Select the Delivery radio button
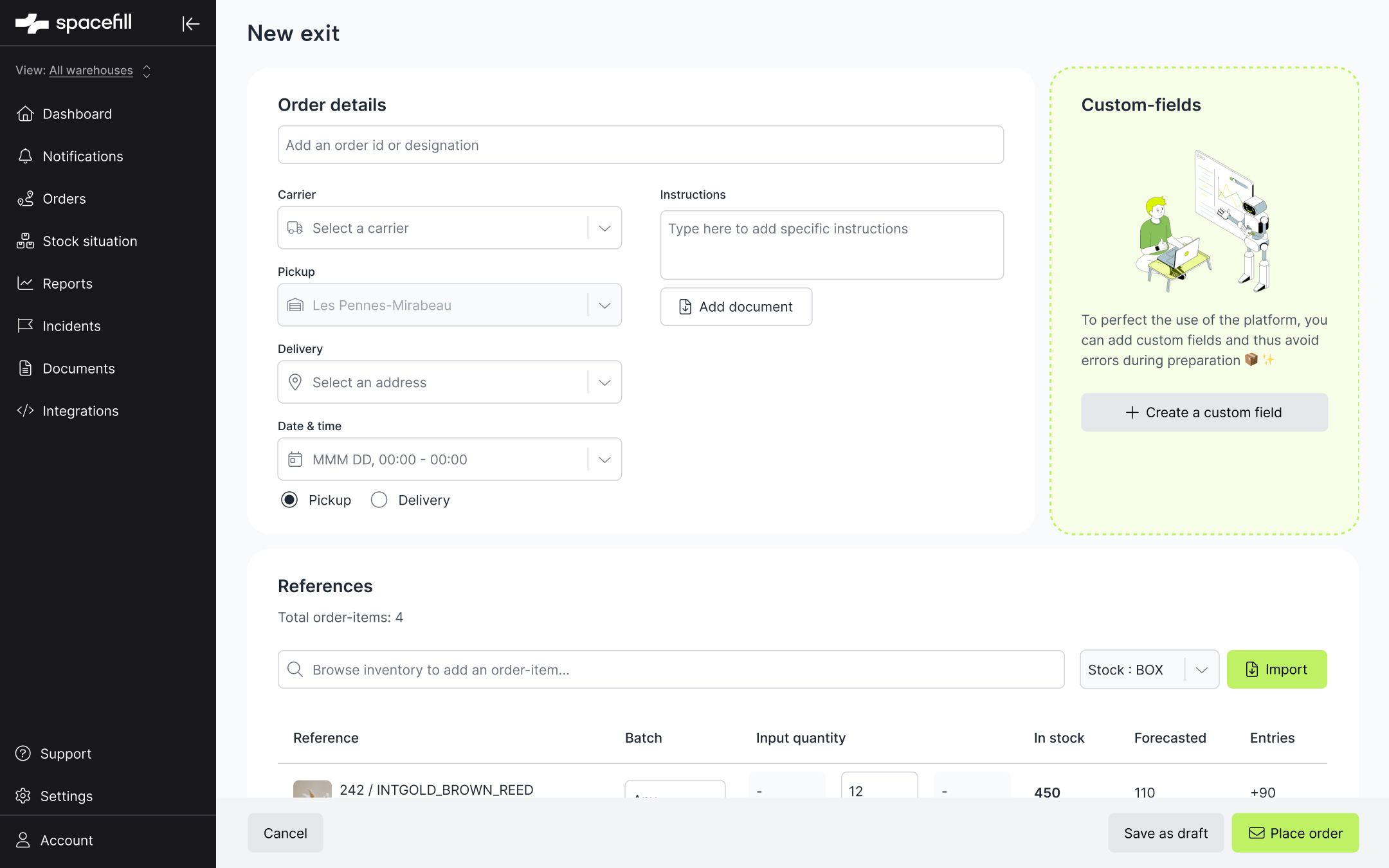This screenshot has width=1389, height=868. tap(379, 500)
